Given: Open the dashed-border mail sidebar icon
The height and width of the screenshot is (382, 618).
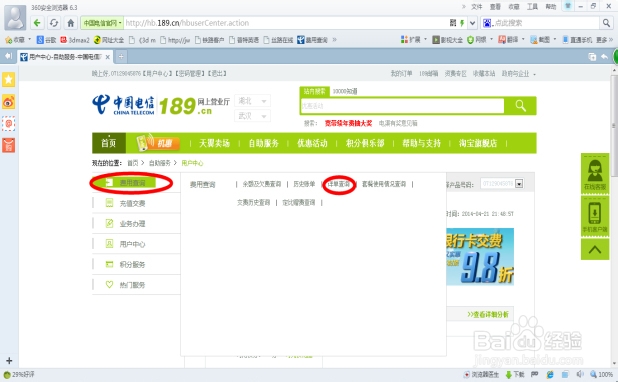Looking at the screenshot, I should coord(9,124).
